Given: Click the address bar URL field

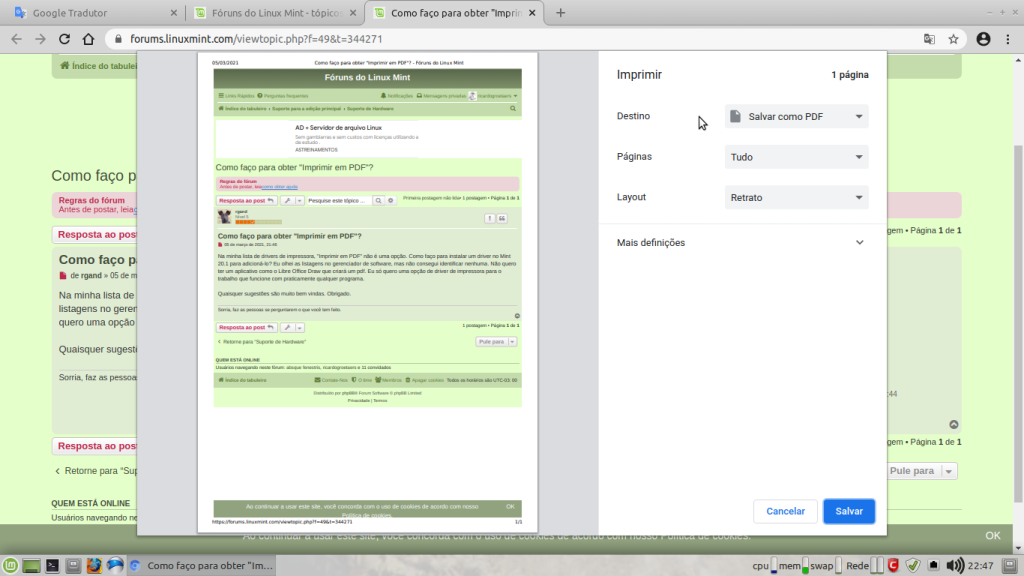Looking at the screenshot, I should 522,39.
